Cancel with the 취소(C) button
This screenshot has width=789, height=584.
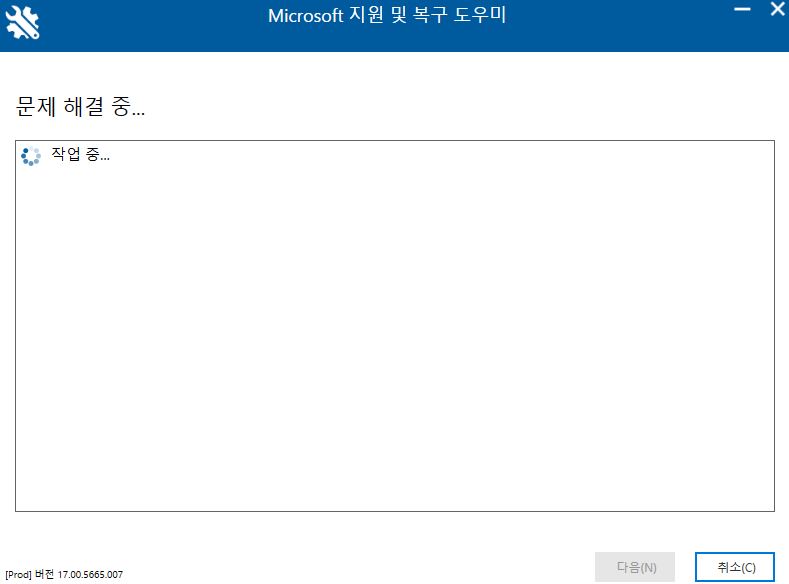point(735,567)
